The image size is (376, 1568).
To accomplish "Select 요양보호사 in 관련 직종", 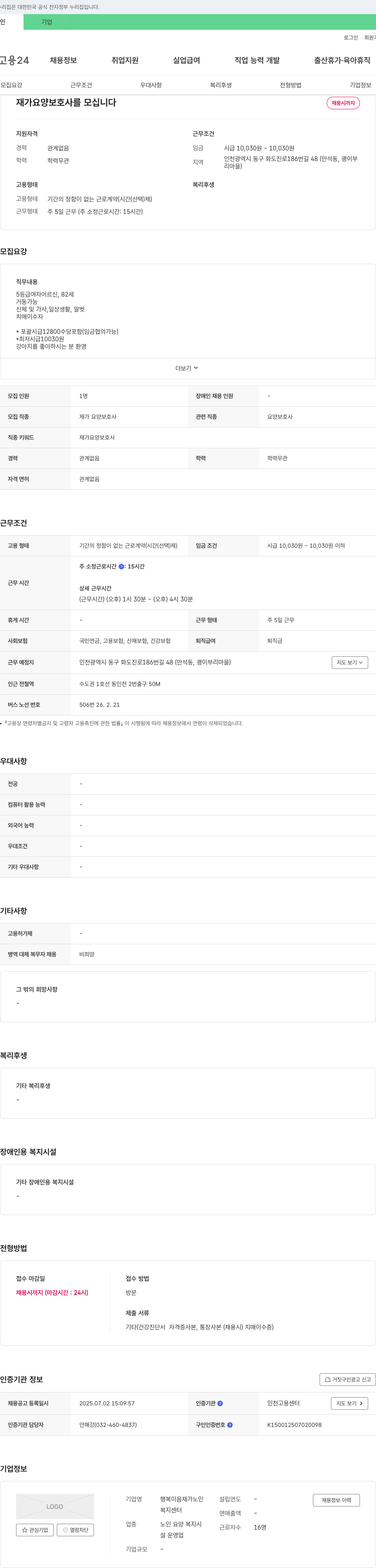I will coord(280,417).
